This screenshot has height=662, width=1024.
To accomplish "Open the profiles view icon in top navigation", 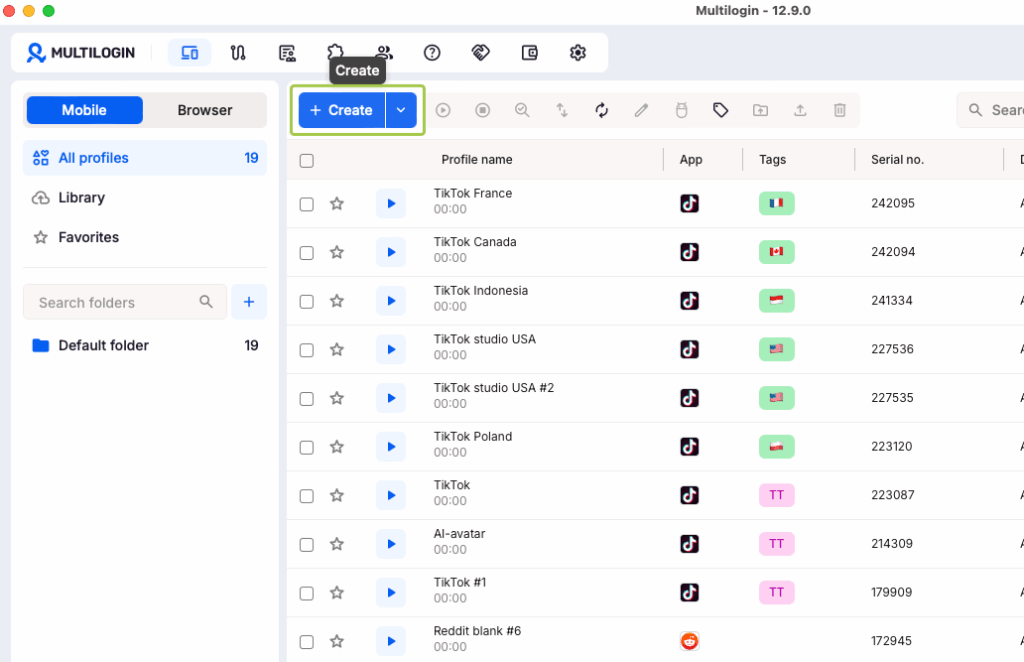I will tap(189, 53).
